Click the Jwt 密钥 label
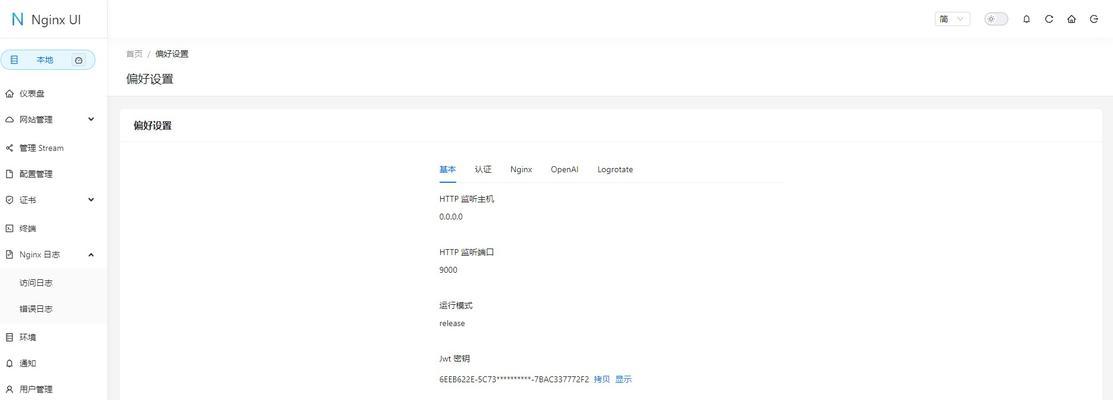Viewport: 1113px width, 400px height. pos(454,359)
